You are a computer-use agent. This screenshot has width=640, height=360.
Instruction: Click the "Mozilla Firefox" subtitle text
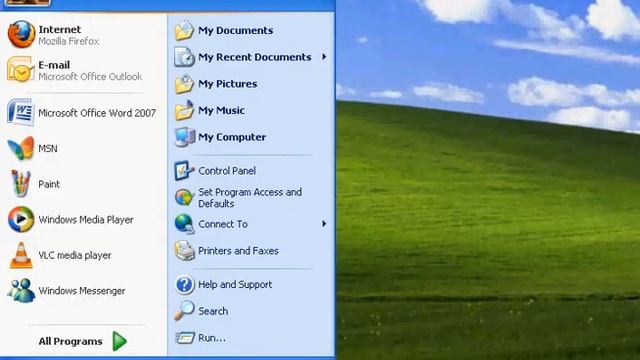pos(69,41)
